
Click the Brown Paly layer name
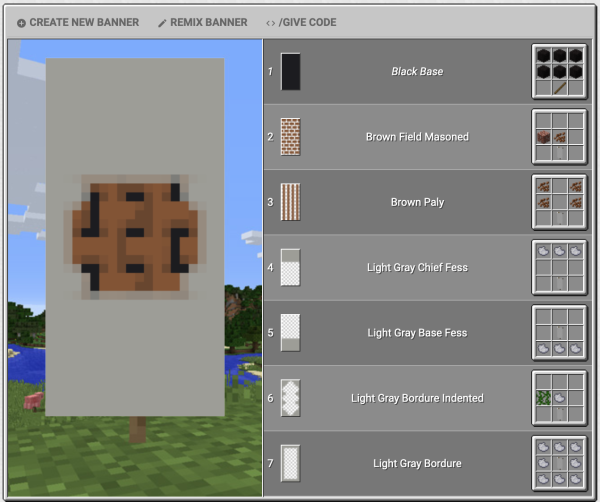(416, 202)
